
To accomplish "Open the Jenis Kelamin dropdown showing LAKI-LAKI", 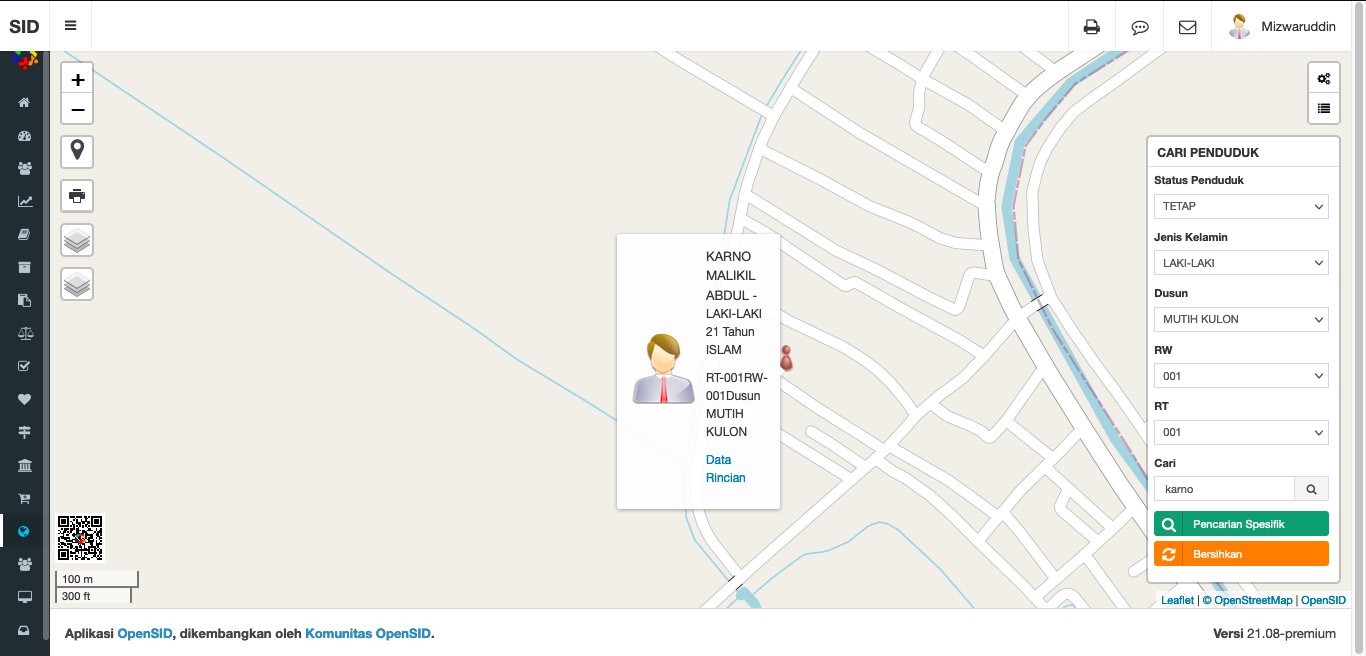I will (x=1241, y=263).
